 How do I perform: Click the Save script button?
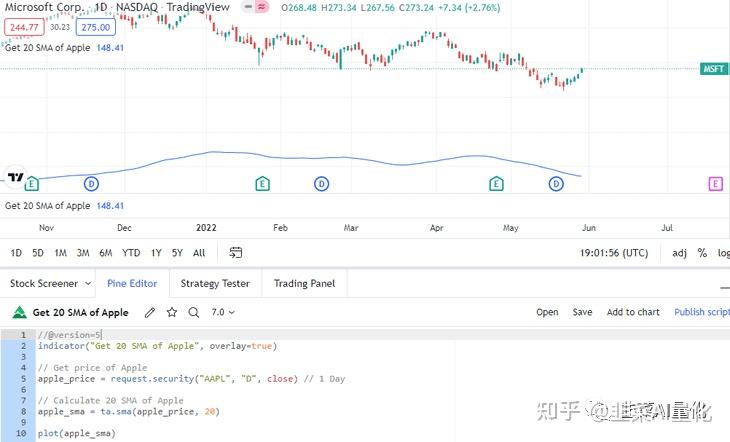(582, 312)
